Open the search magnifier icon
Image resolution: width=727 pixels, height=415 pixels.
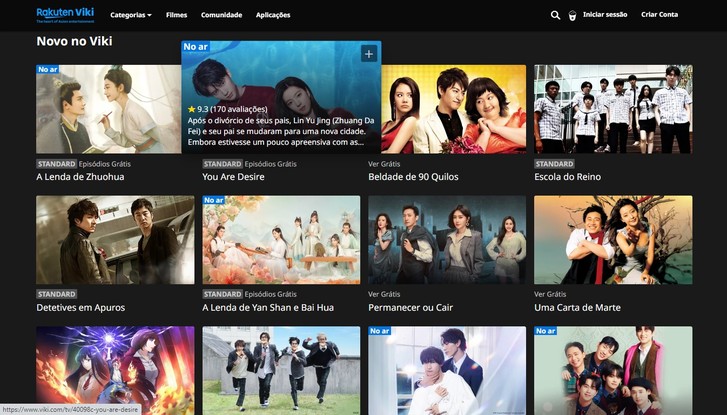555,15
